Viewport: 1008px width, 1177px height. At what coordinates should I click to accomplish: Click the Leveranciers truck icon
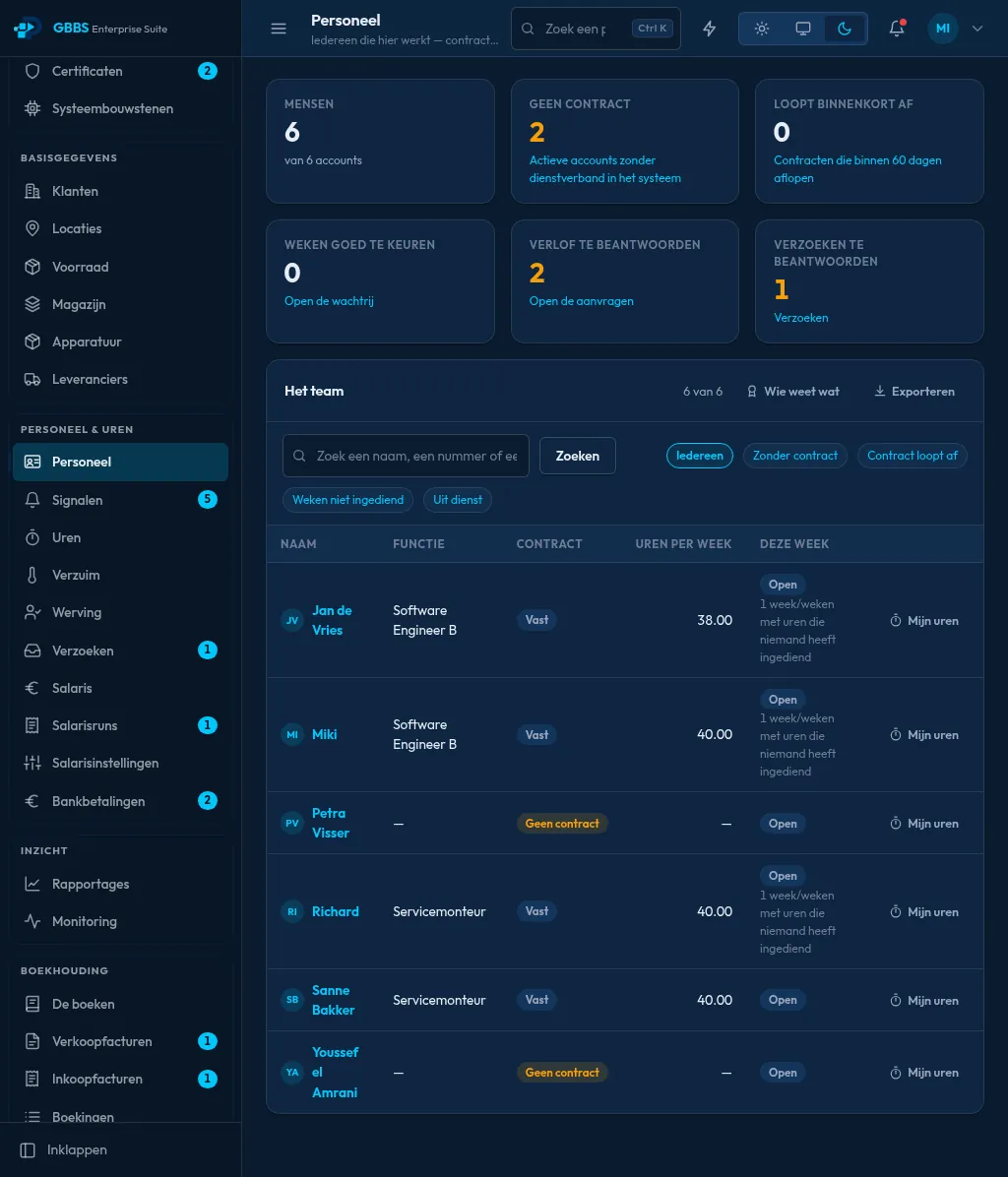[x=32, y=379]
